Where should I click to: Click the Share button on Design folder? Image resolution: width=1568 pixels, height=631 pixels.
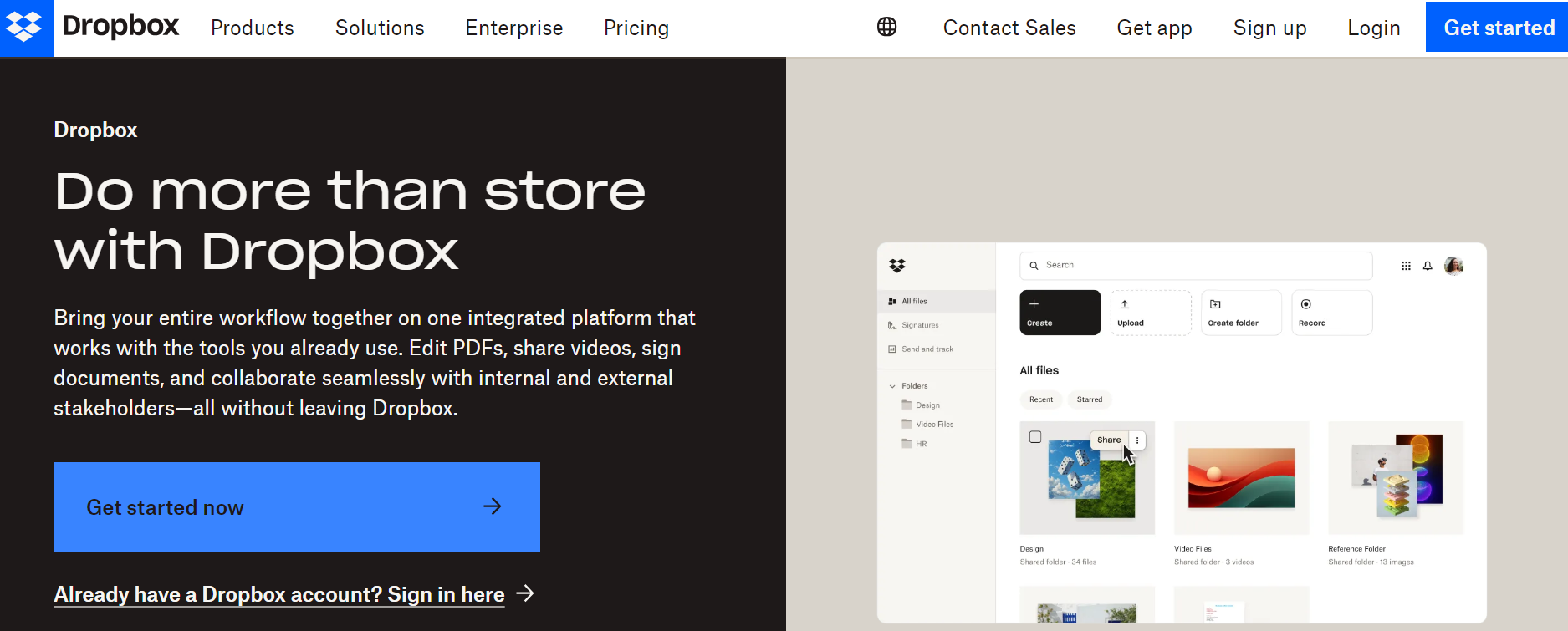[x=1109, y=440]
